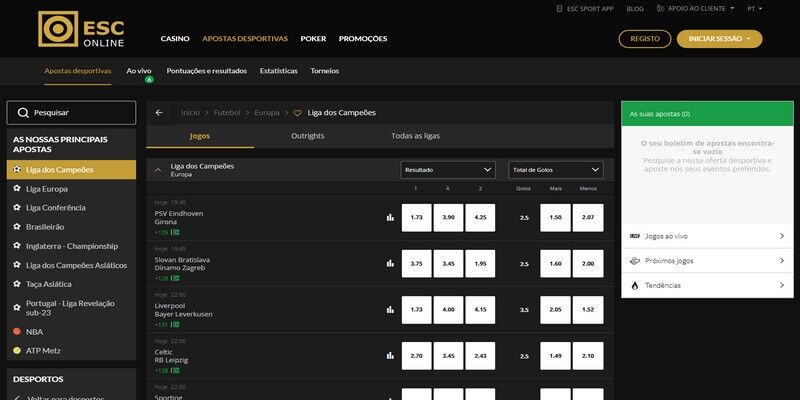Open the Ao vivo sub-navigation item
800x400 pixels.
(x=139, y=71)
